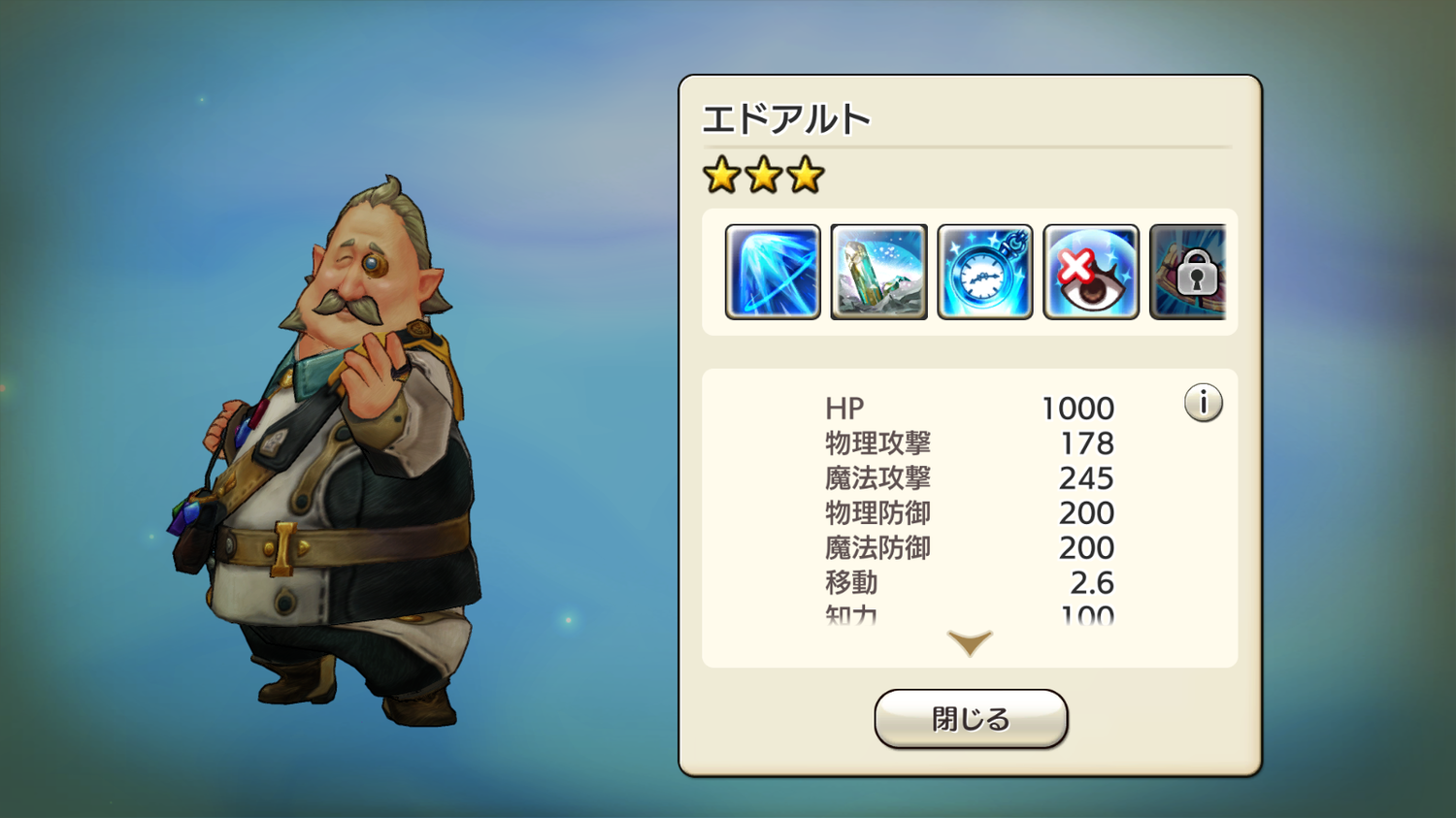The height and width of the screenshot is (818, 1456).
Task: Tap the first gold rarity star
Action: coord(722,176)
